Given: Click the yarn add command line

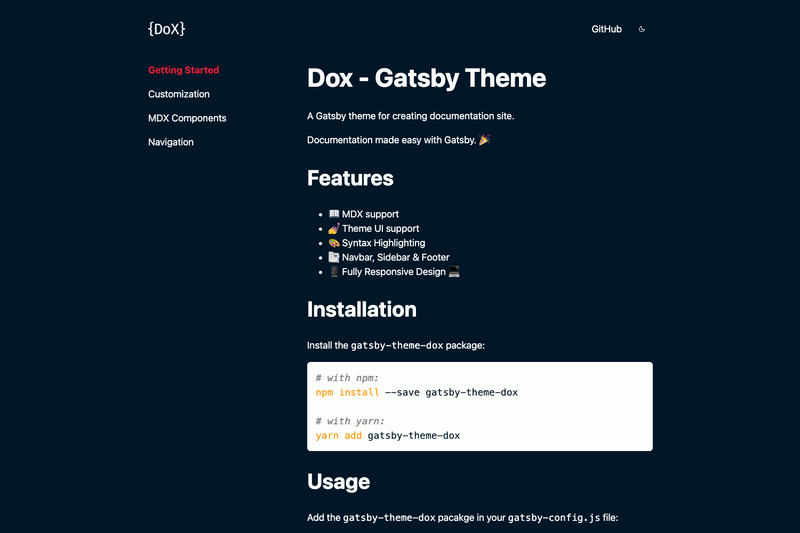Looking at the screenshot, I should click(x=388, y=436).
